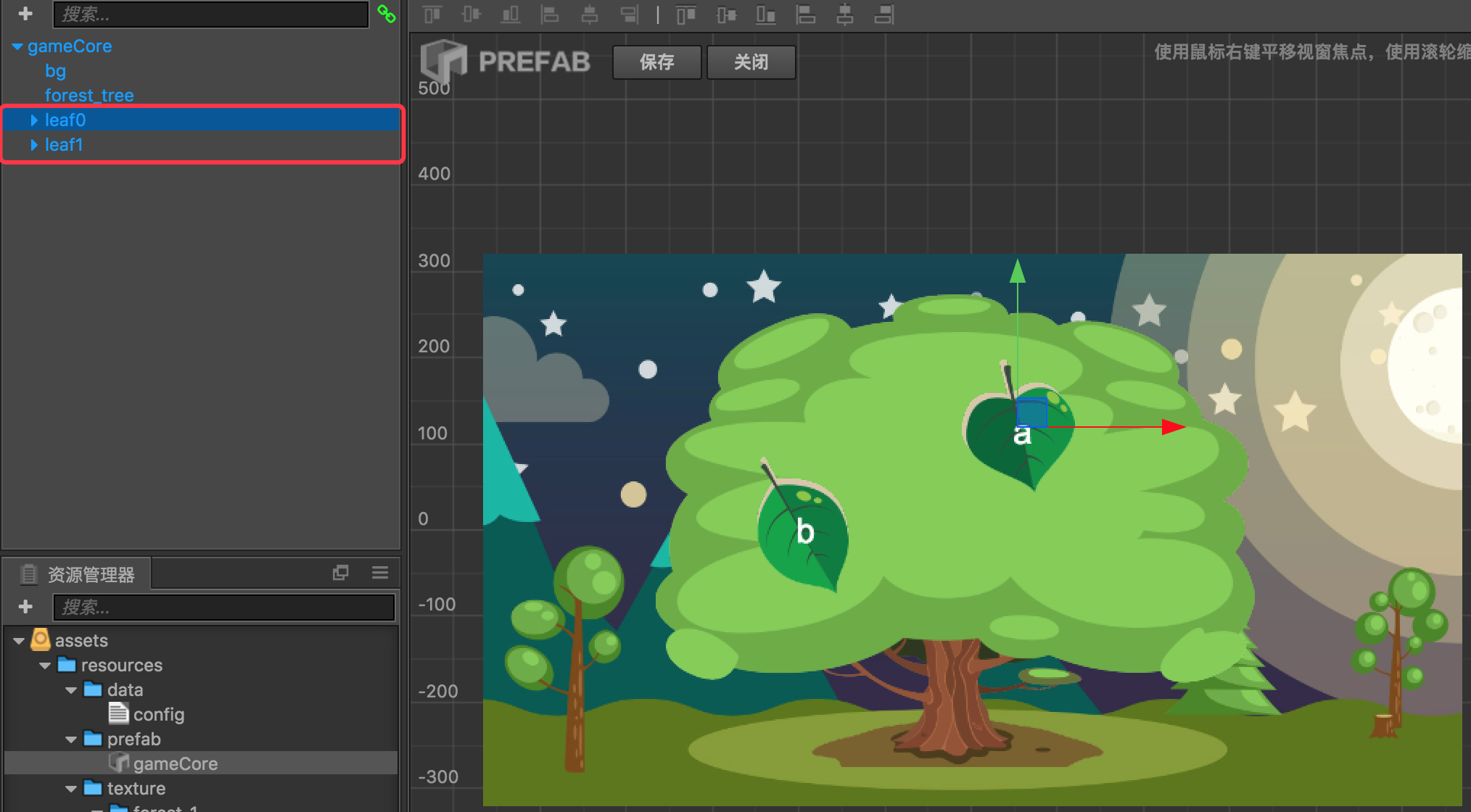Click the align left edges icon
Image resolution: width=1471 pixels, height=812 pixels.
(x=551, y=14)
